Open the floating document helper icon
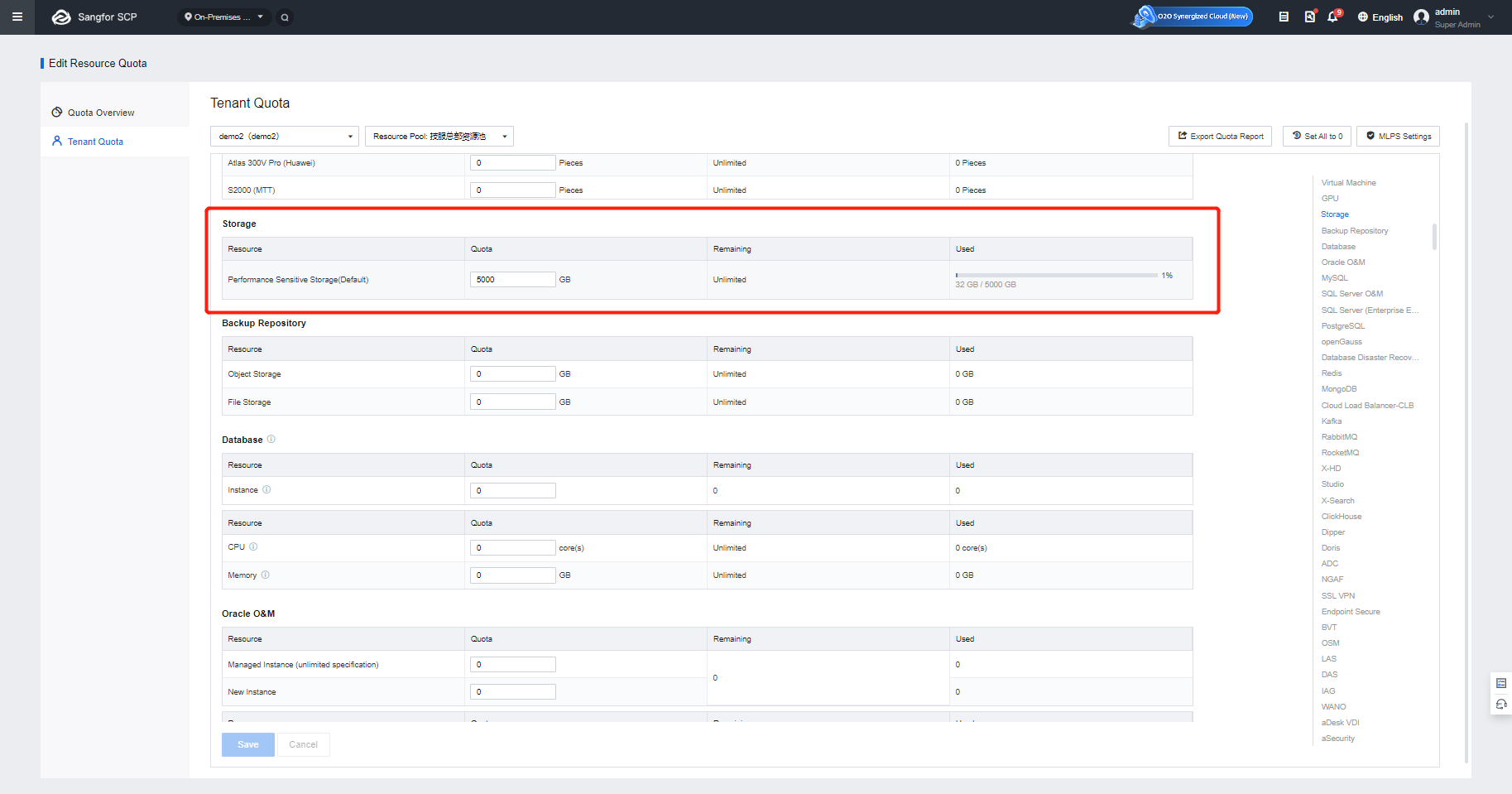Viewport: 1512px width, 794px height. pyautogui.click(x=1501, y=683)
